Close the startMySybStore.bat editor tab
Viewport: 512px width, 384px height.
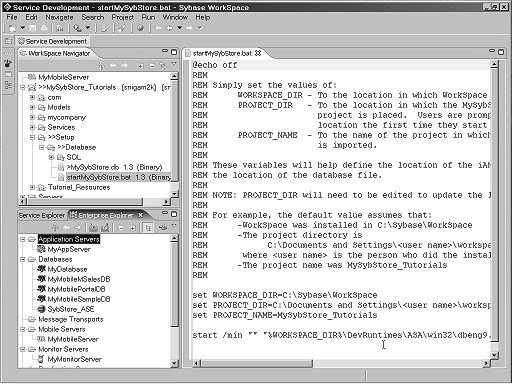click(x=258, y=53)
